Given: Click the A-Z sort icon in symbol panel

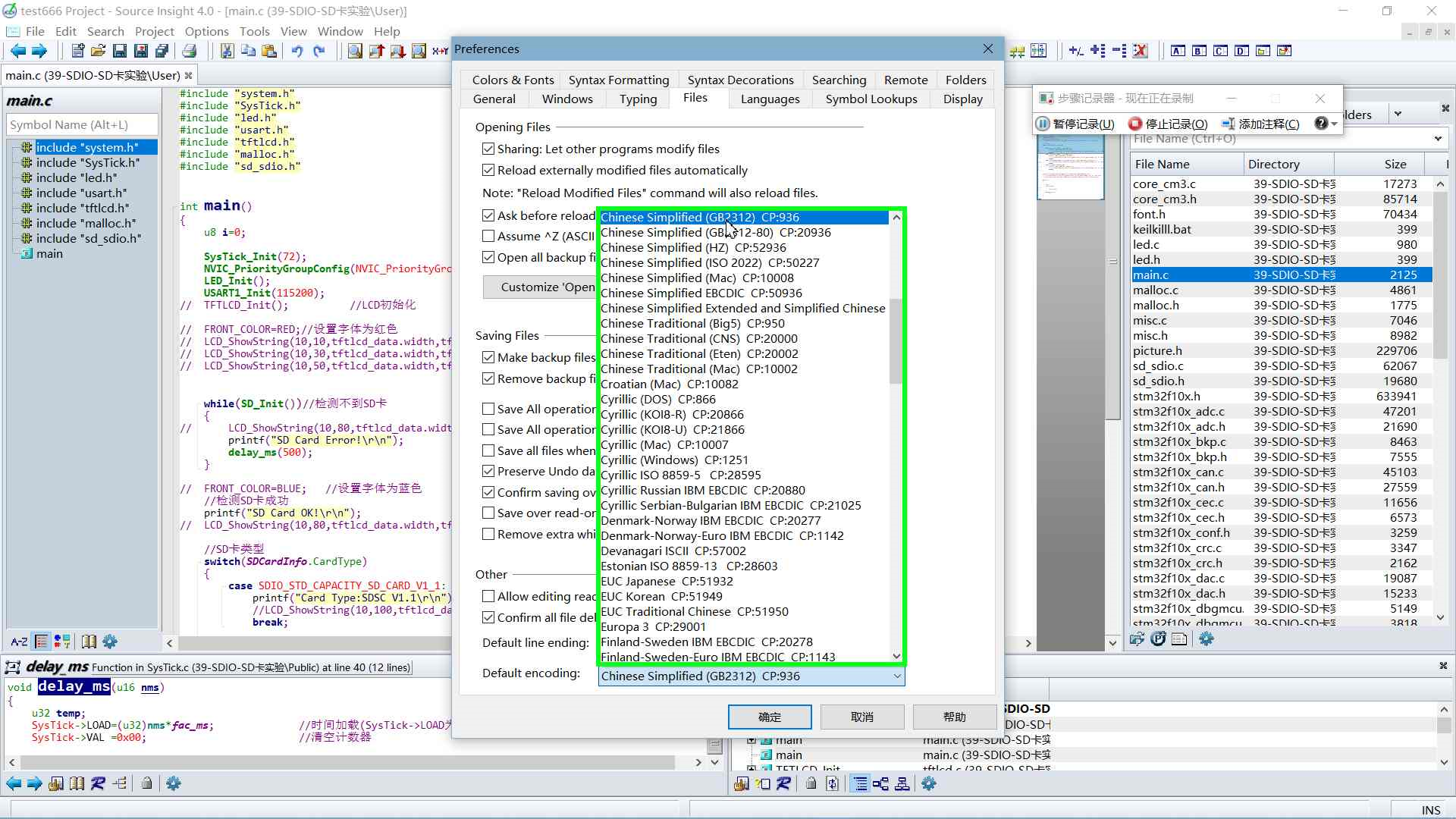Looking at the screenshot, I should [20, 642].
